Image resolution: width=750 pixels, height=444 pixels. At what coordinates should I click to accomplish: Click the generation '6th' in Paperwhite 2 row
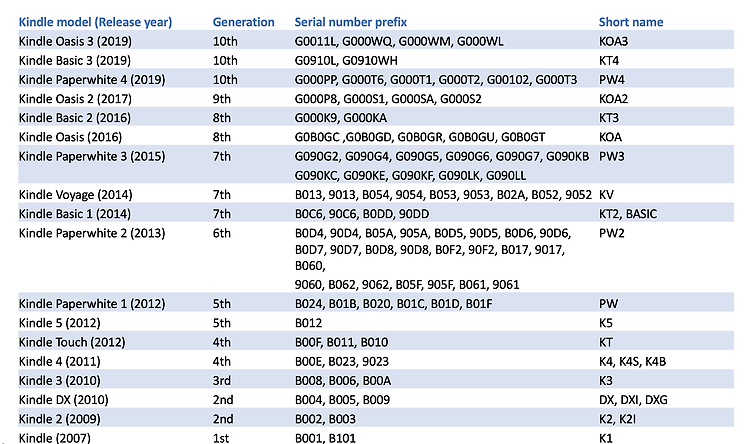pyautogui.click(x=221, y=233)
